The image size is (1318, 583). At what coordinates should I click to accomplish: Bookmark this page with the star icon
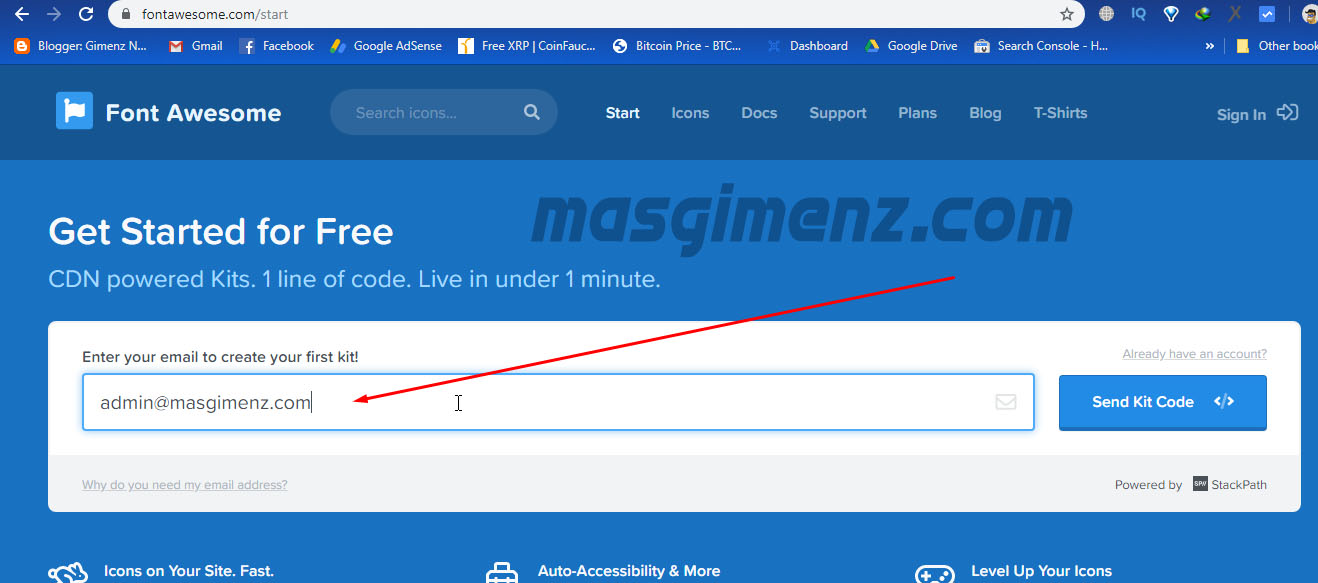tap(1067, 14)
